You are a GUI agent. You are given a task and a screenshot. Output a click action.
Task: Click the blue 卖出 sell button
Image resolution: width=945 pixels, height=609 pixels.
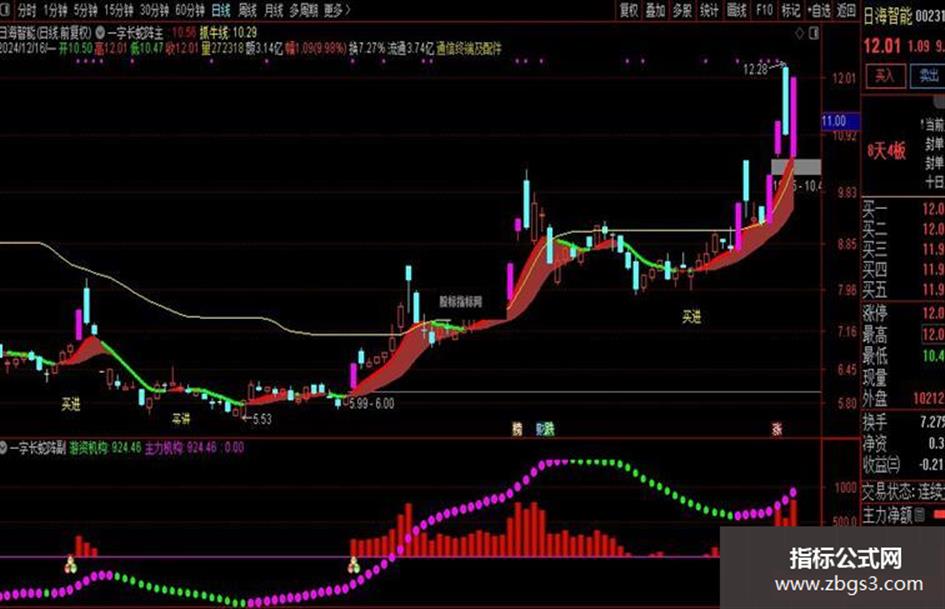pos(928,76)
